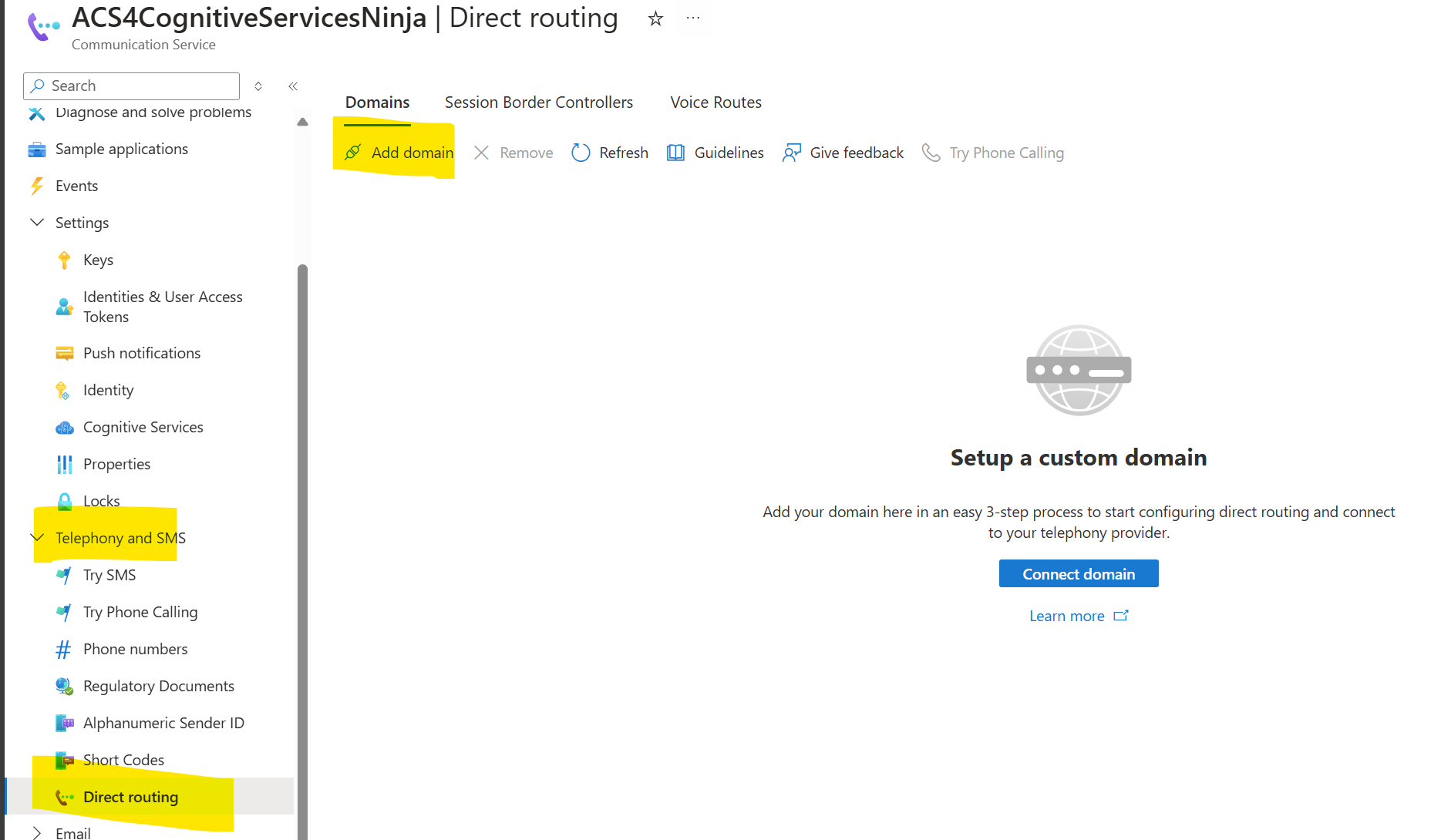The height and width of the screenshot is (840, 1441).
Task: Open Short Codes in the sidebar
Action: tap(123, 761)
